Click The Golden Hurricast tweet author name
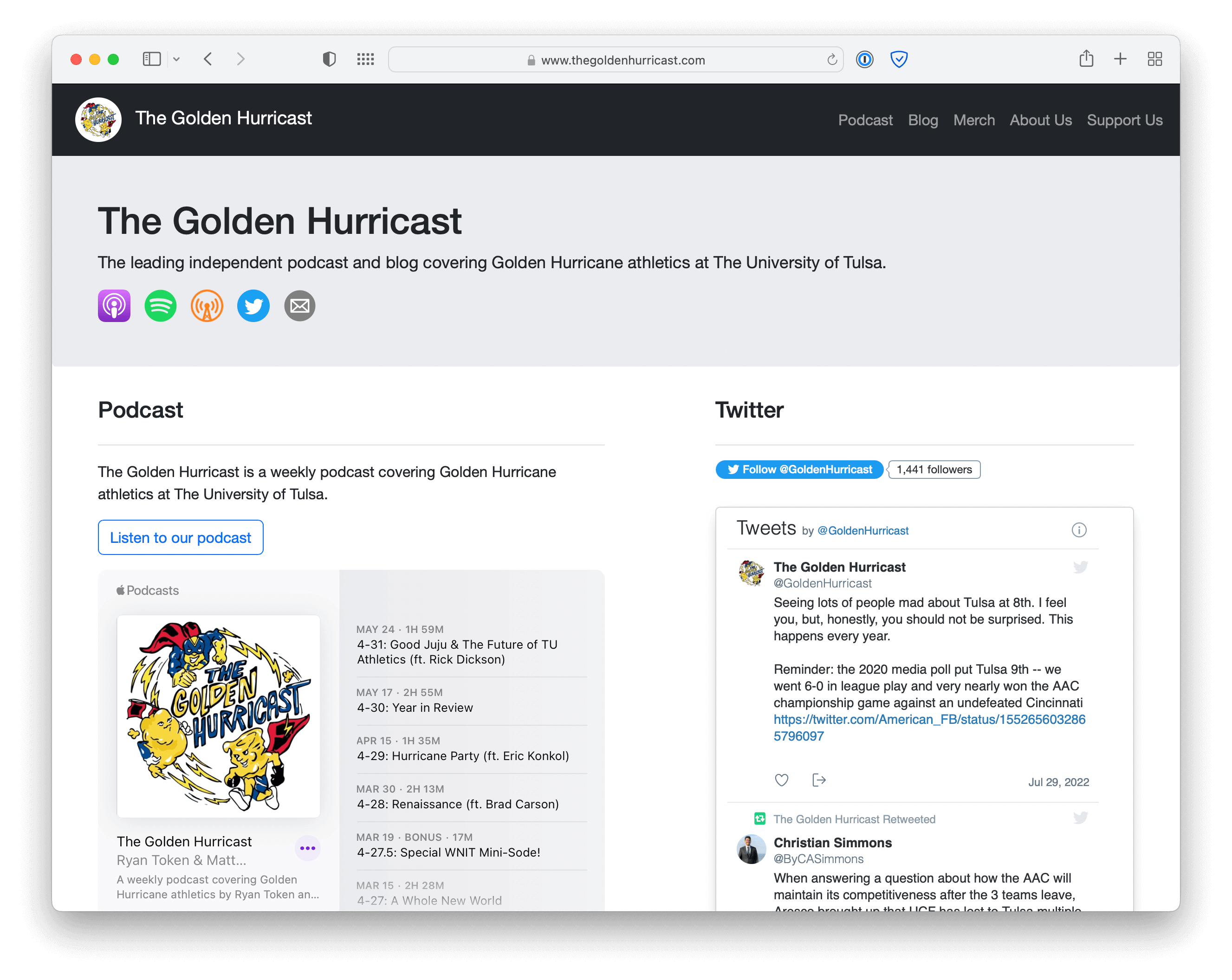The width and height of the screenshot is (1232, 980). click(x=839, y=567)
